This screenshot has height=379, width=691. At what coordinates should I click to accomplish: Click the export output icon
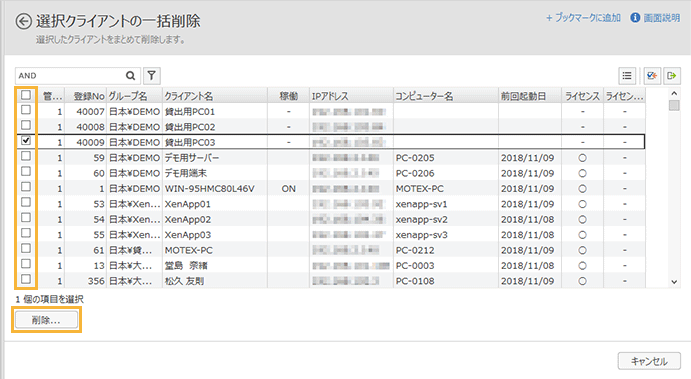(672, 76)
